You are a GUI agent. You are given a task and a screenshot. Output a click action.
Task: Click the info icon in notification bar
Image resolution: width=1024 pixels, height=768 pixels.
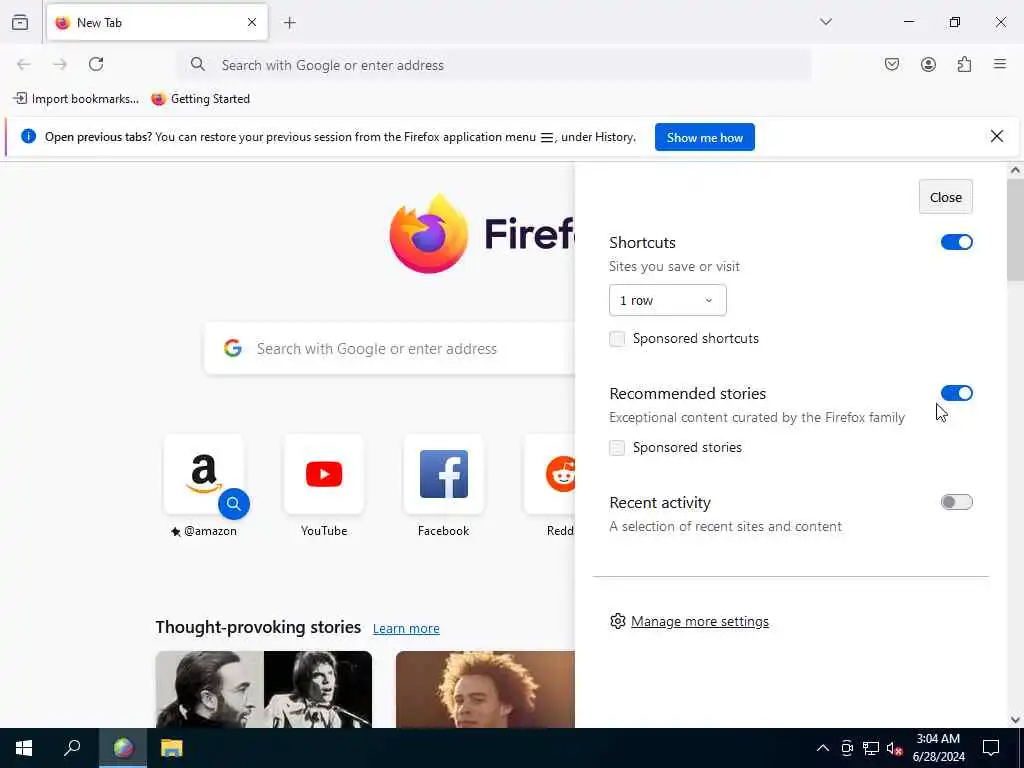coord(28,136)
